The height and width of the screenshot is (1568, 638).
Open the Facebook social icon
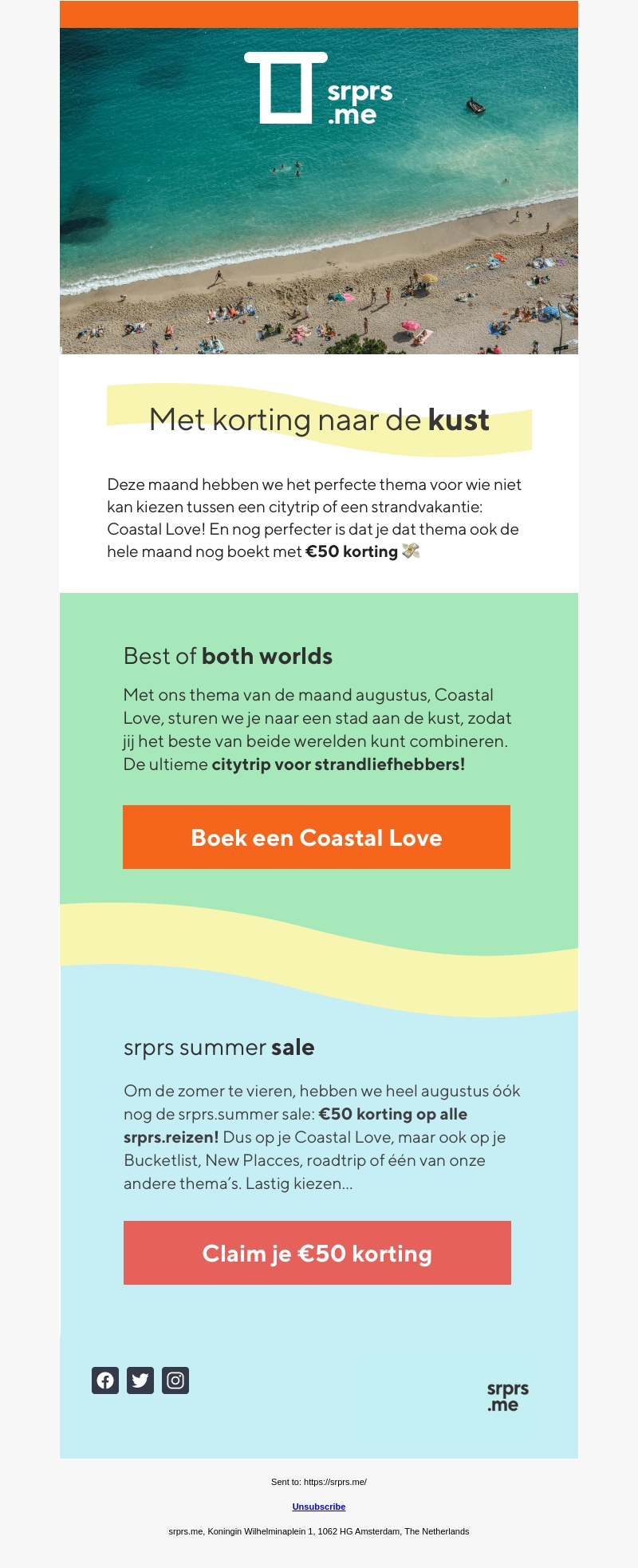coord(105,1380)
